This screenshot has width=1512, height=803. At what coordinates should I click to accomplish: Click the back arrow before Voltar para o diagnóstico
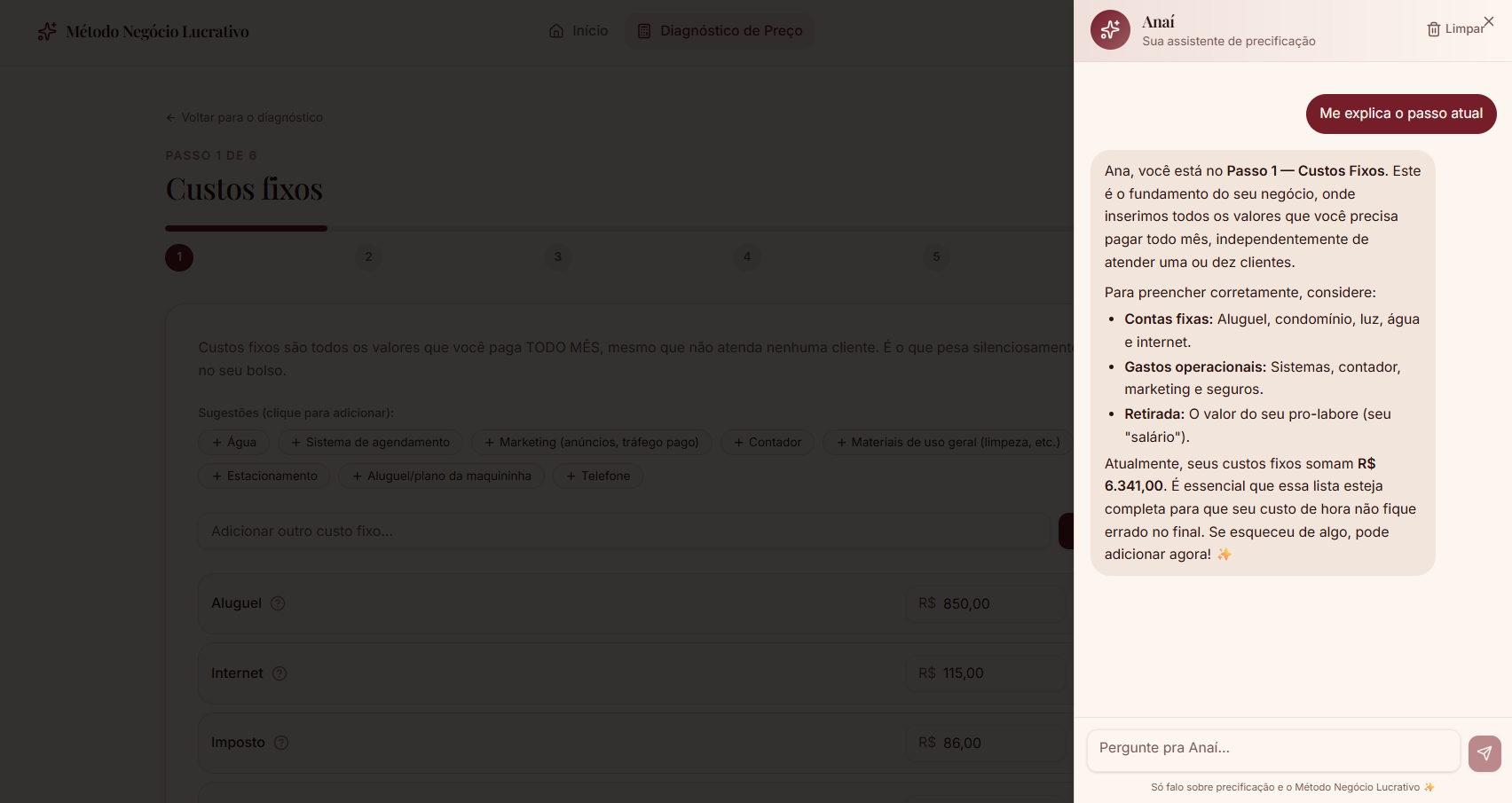(170, 117)
